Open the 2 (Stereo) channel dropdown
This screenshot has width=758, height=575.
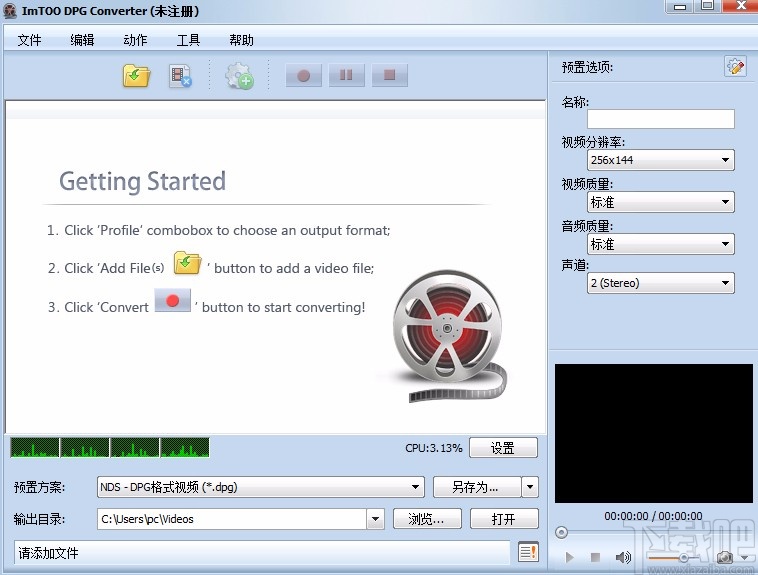(x=660, y=283)
